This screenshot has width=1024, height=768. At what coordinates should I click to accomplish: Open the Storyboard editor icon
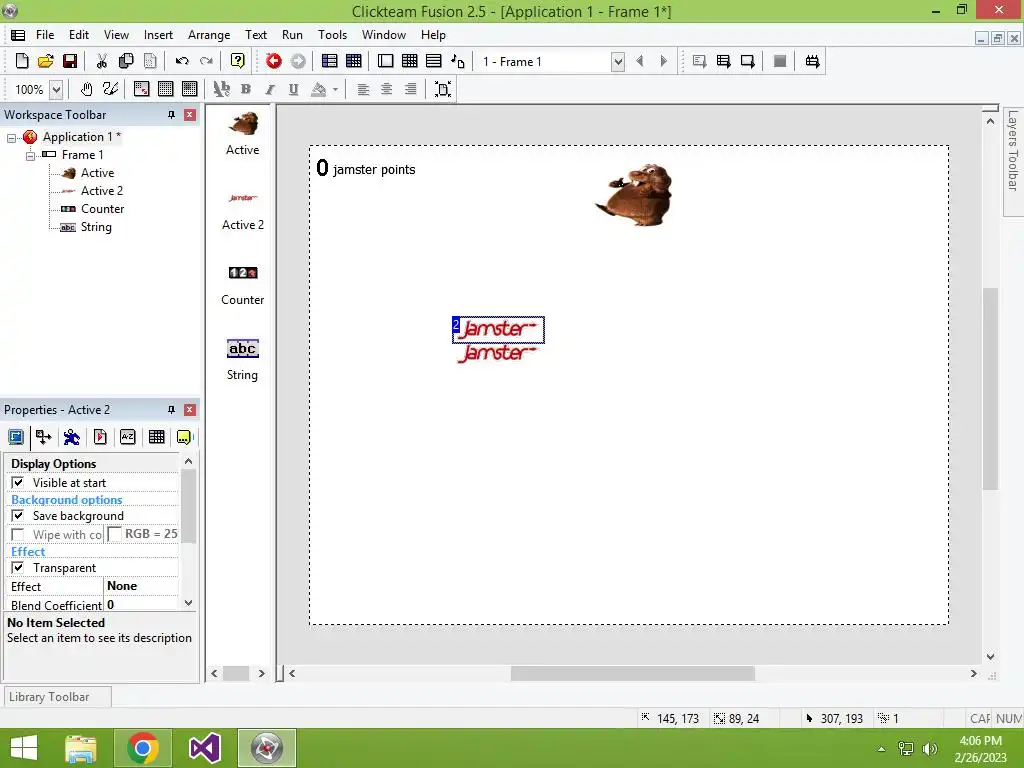tap(330, 61)
